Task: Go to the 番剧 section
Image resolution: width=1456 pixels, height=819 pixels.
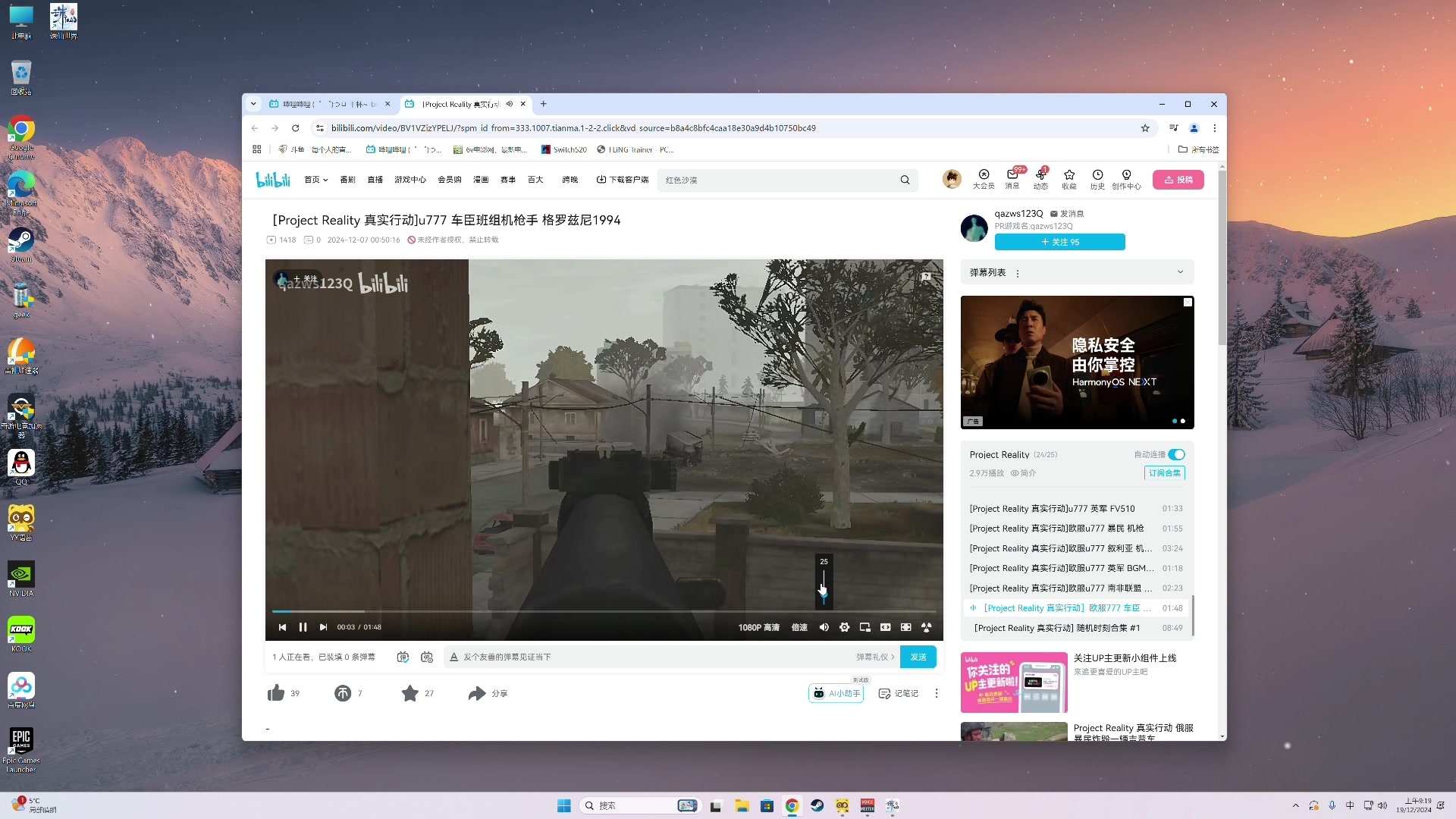Action: tap(347, 180)
